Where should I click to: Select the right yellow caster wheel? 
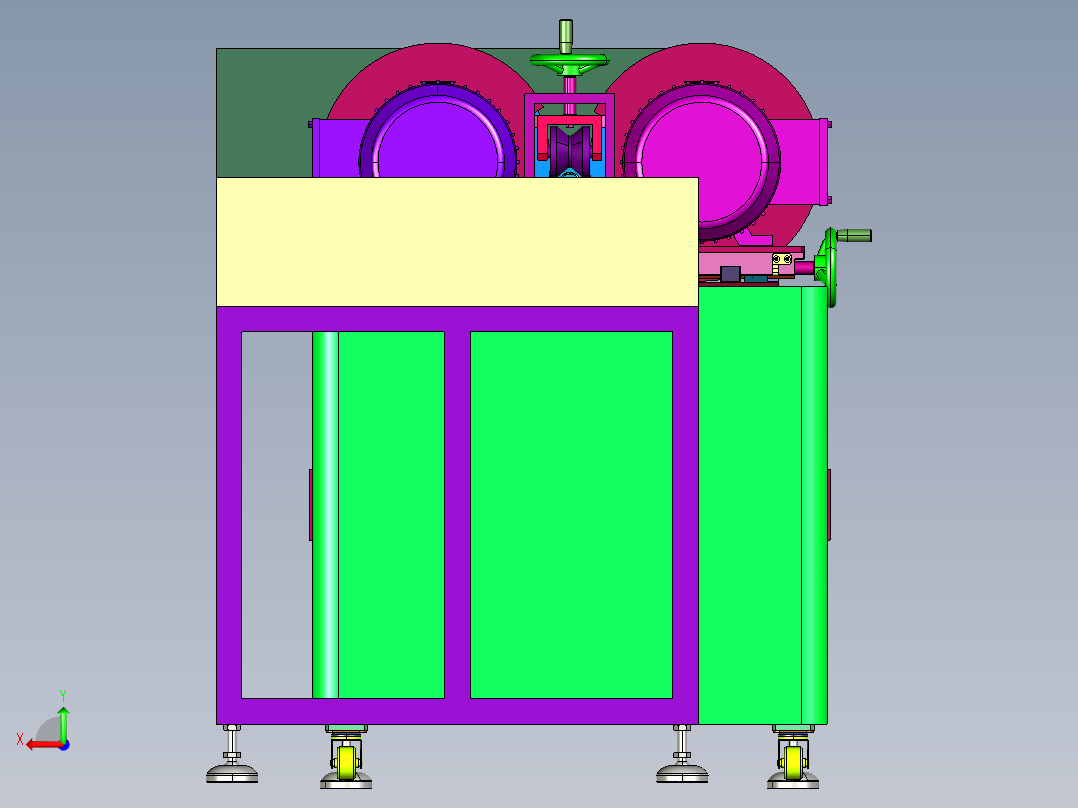tap(793, 763)
